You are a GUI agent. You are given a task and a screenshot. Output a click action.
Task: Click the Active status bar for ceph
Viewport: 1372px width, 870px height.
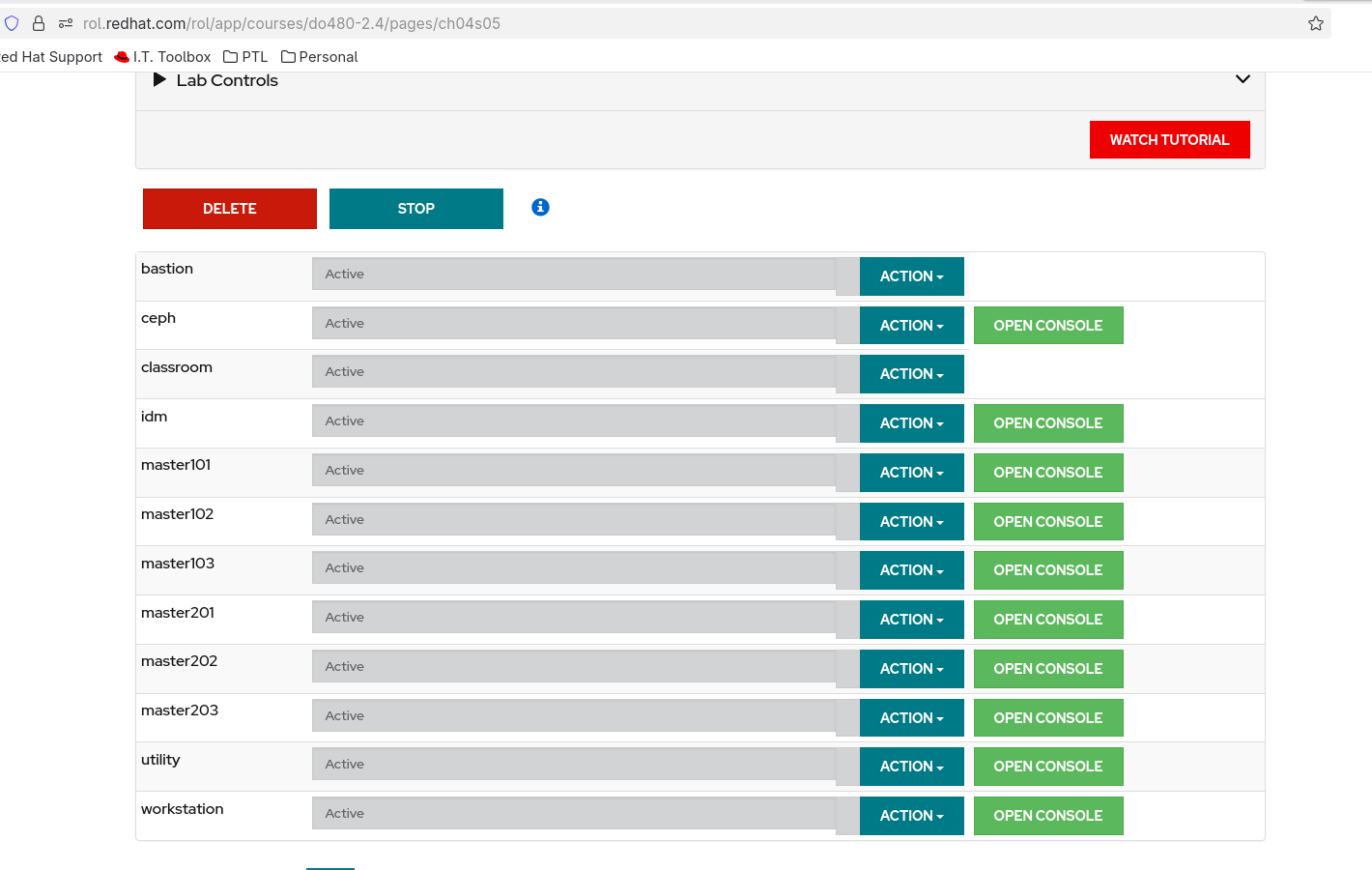pos(574,324)
